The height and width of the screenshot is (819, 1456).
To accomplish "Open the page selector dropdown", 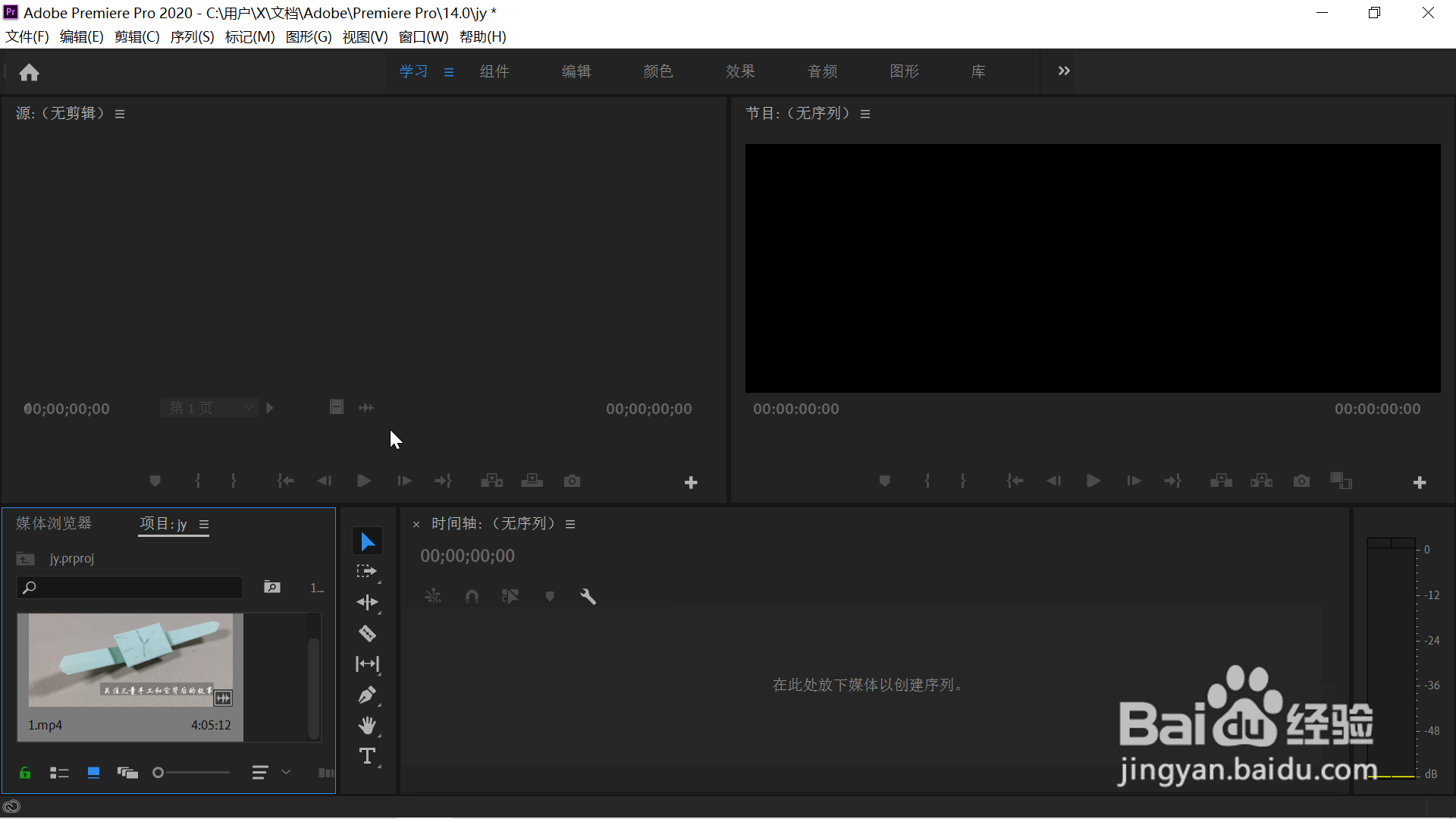I will [209, 408].
